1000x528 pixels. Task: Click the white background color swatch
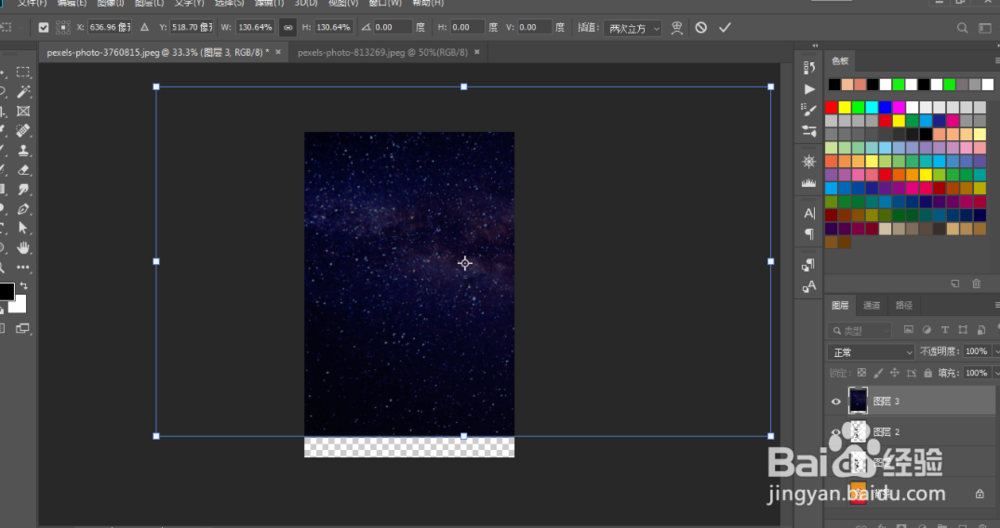pyautogui.click(x=19, y=305)
